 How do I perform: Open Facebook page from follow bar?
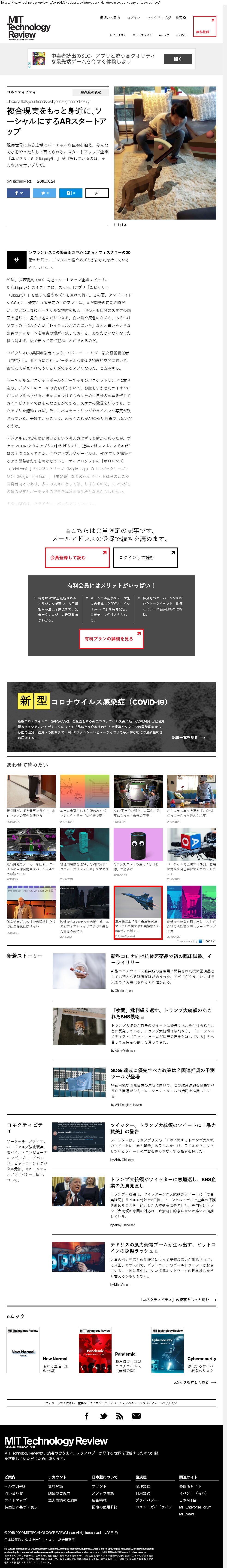point(87,1416)
